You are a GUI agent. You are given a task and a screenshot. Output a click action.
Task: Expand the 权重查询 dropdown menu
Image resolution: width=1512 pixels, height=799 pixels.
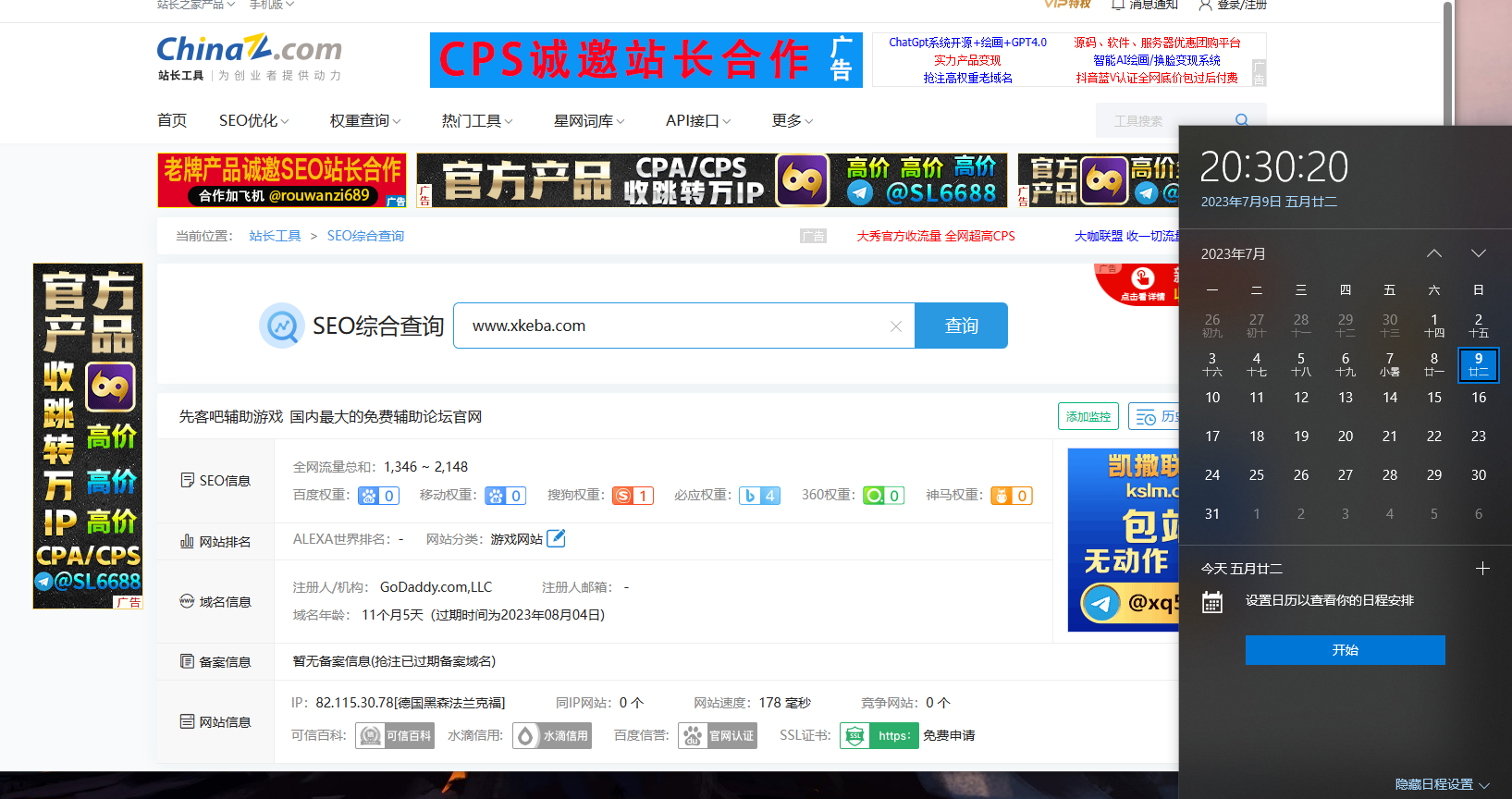pyautogui.click(x=365, y=121)
